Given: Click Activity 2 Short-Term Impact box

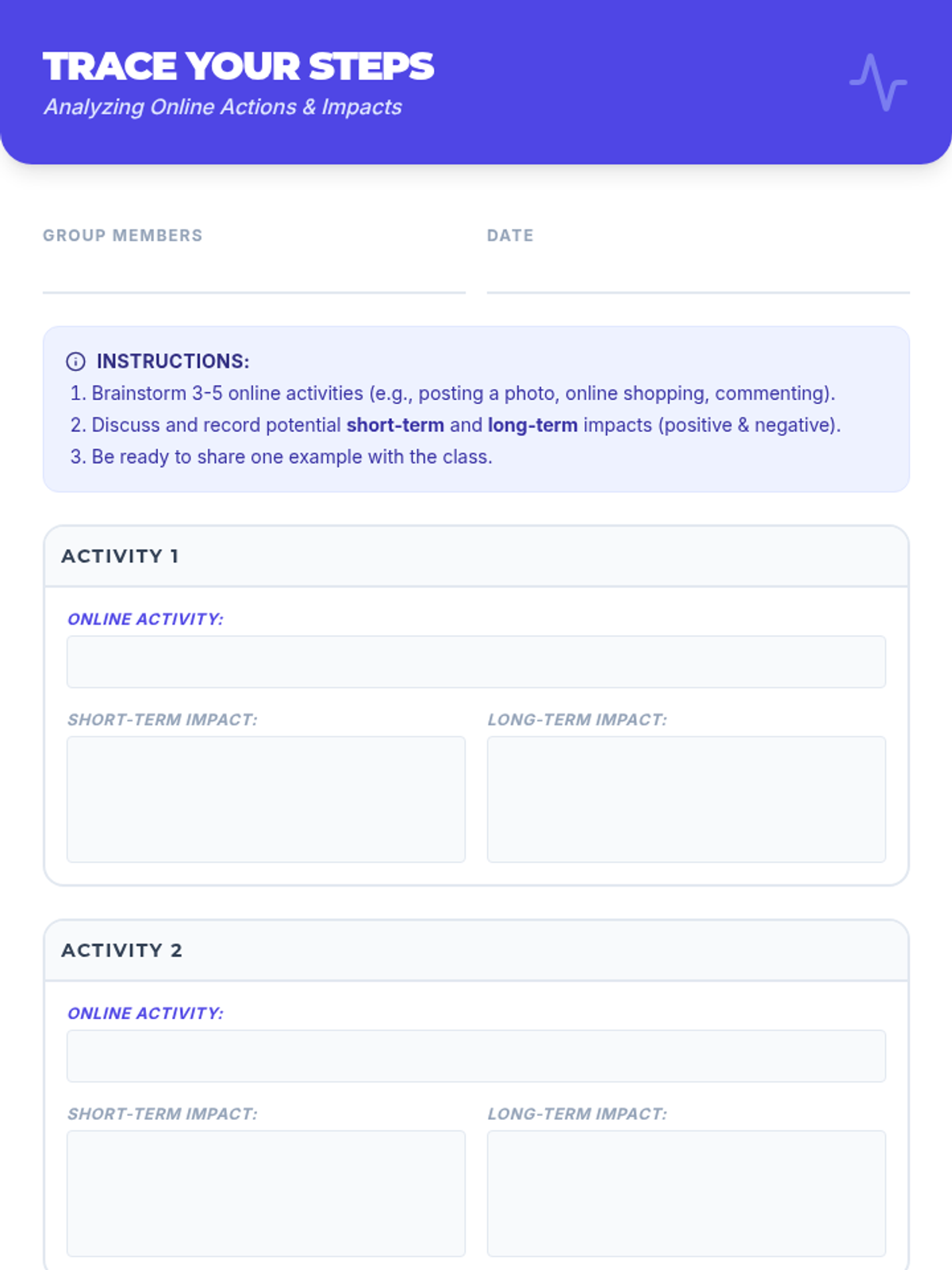Looking at the screenshot, I should [x=266, y=1193].
